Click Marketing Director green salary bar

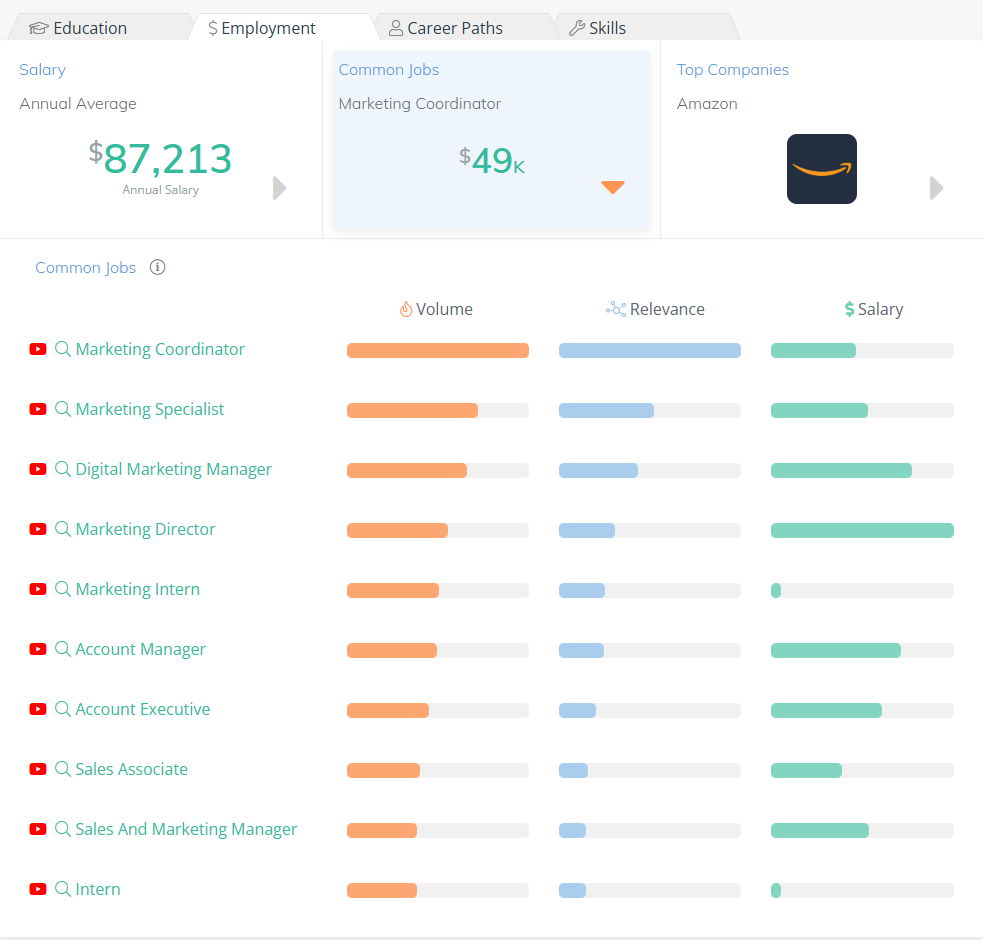pyautogui.click(x=861, y=530)
